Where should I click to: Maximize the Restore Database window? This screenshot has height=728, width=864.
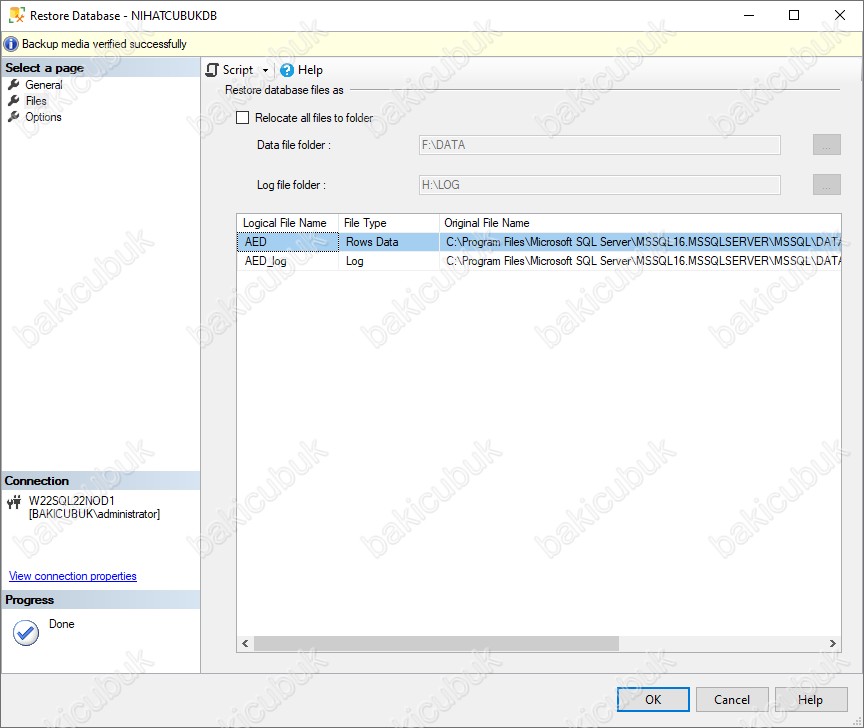click(x=794, y=15)
